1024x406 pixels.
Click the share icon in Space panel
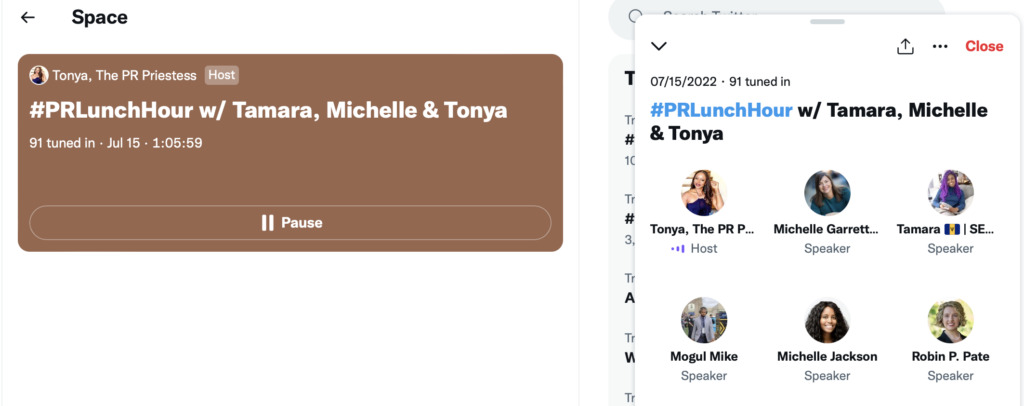(905, 46)
